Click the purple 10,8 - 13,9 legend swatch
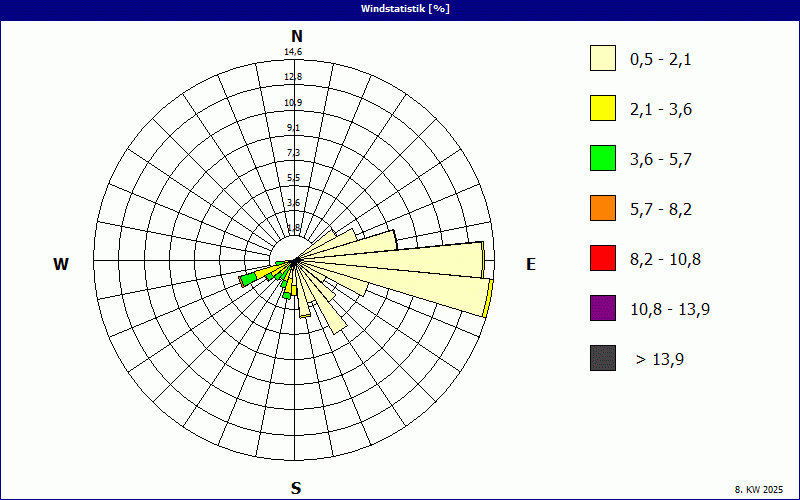 [603, 308]
